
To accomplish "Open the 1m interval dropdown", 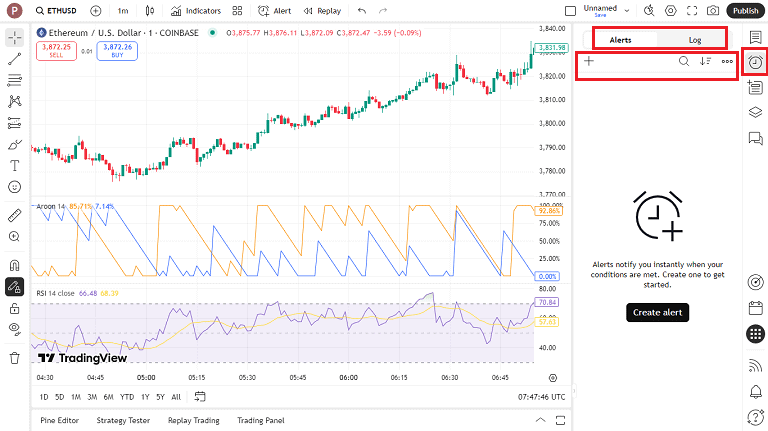I will 123,11.
